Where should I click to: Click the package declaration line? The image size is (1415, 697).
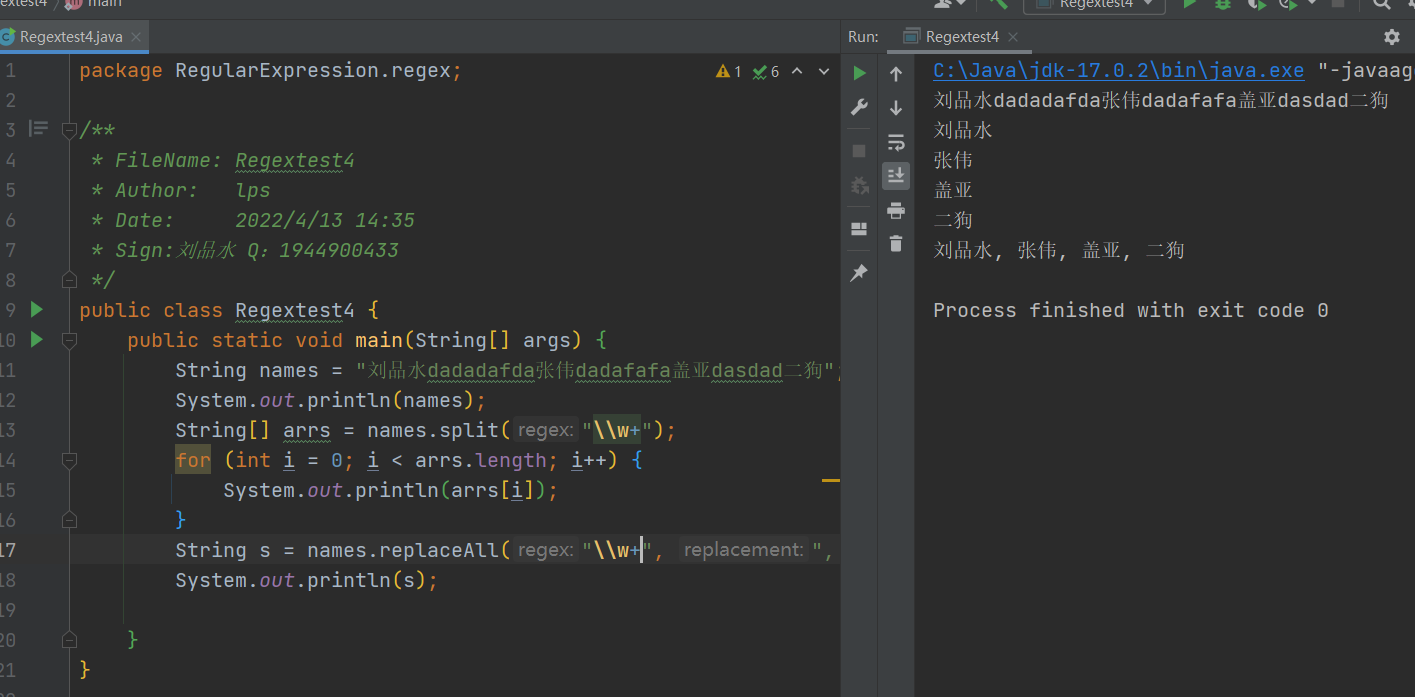[x=271, y=71]
